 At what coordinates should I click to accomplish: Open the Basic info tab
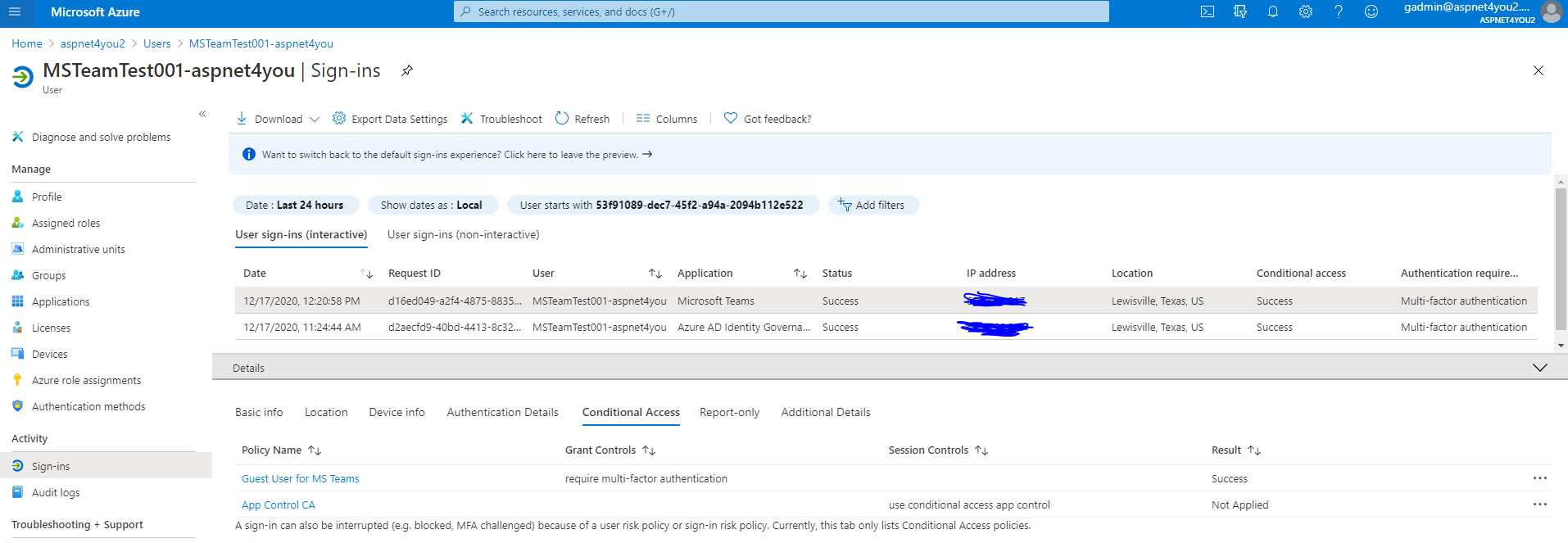[x=259, y=412]
